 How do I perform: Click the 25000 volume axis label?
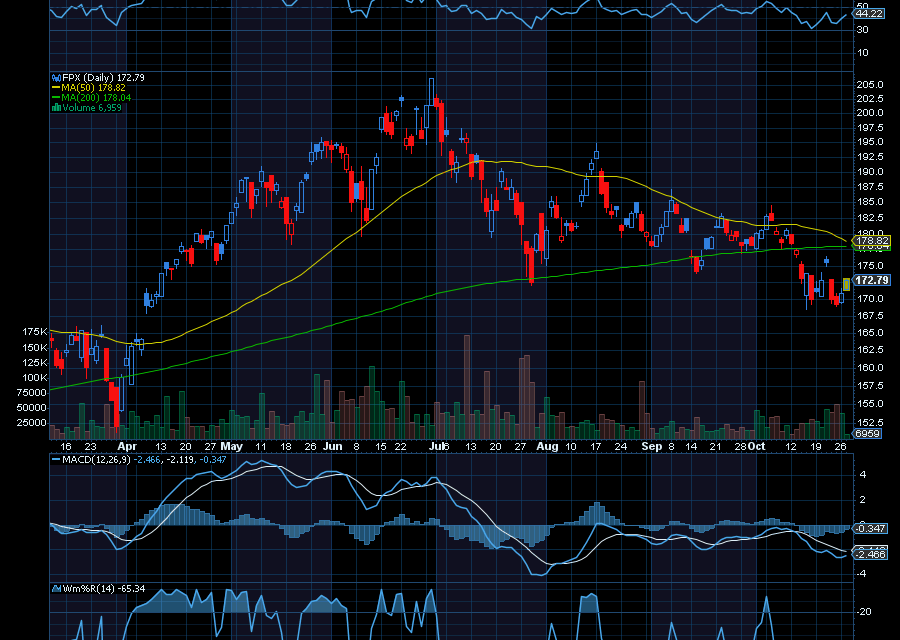tap(32, 423)
